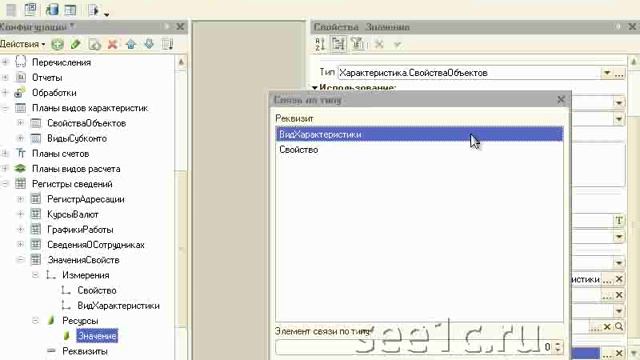Select Реквизиты node in the tree

[85, 351]
